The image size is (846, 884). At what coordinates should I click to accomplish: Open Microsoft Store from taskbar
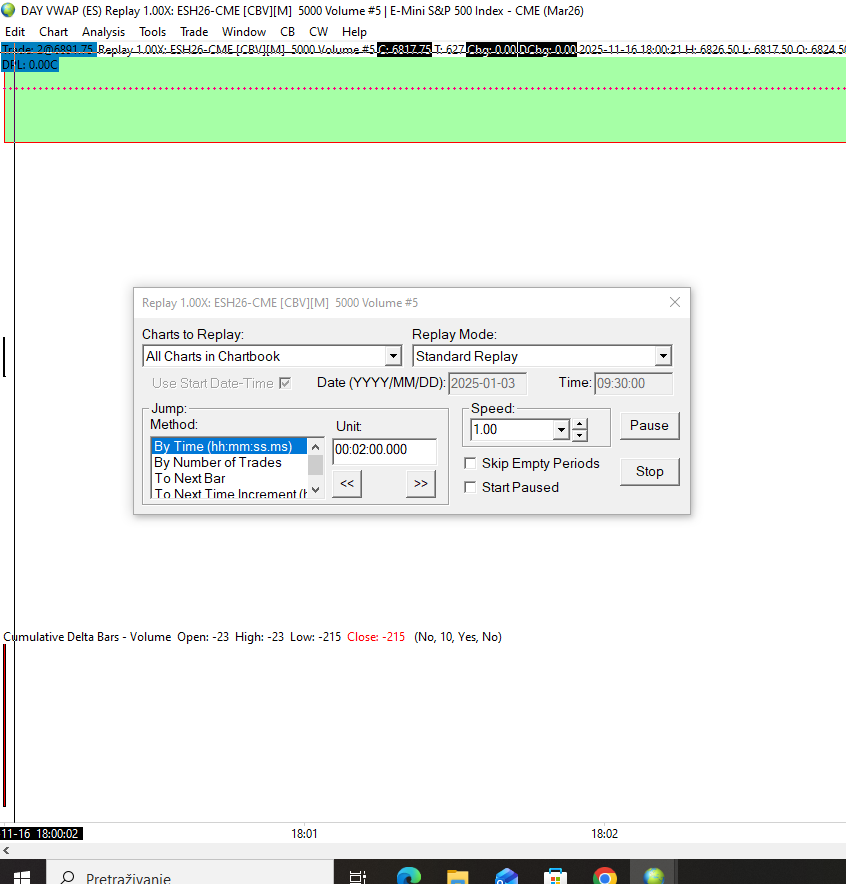pyautogui.click(x=555, y=876)
